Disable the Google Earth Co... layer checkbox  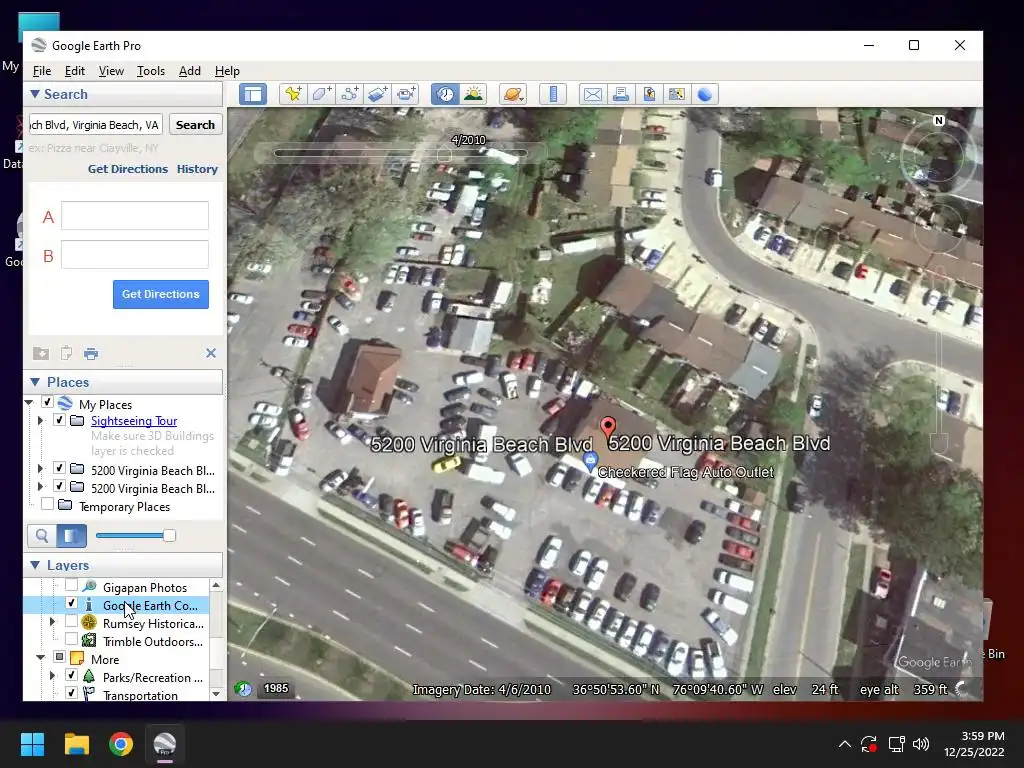(x=71, y=603)
